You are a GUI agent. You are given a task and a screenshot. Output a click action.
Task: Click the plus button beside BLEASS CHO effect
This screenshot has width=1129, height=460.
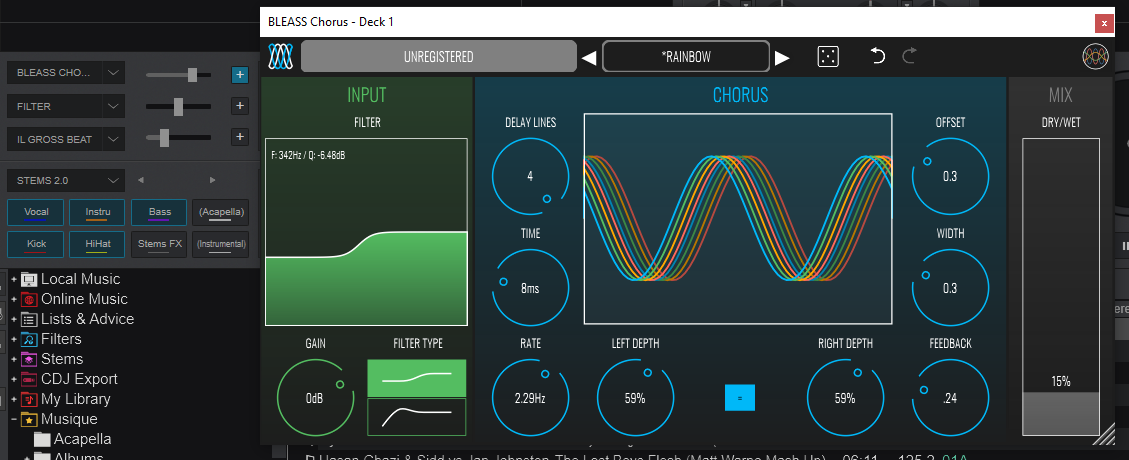[x=239, y=74]
